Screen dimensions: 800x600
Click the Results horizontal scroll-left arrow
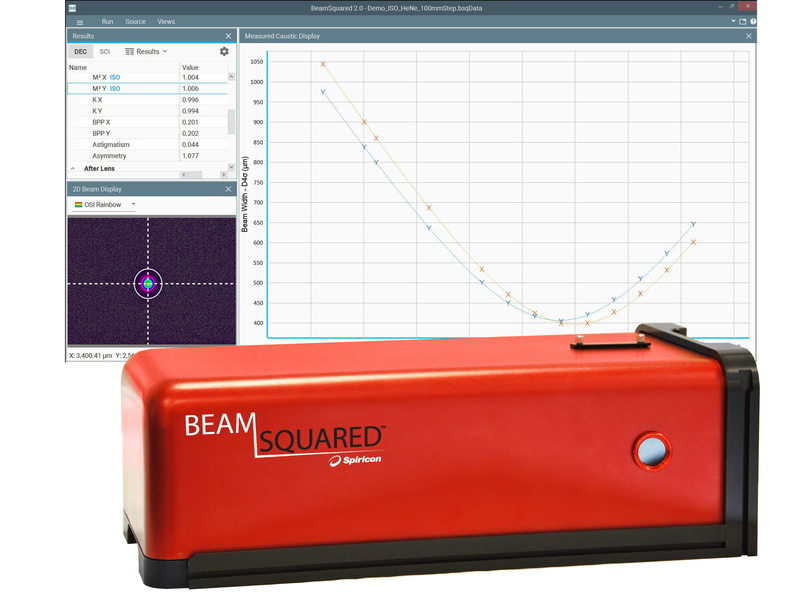(x=184, y=174)
